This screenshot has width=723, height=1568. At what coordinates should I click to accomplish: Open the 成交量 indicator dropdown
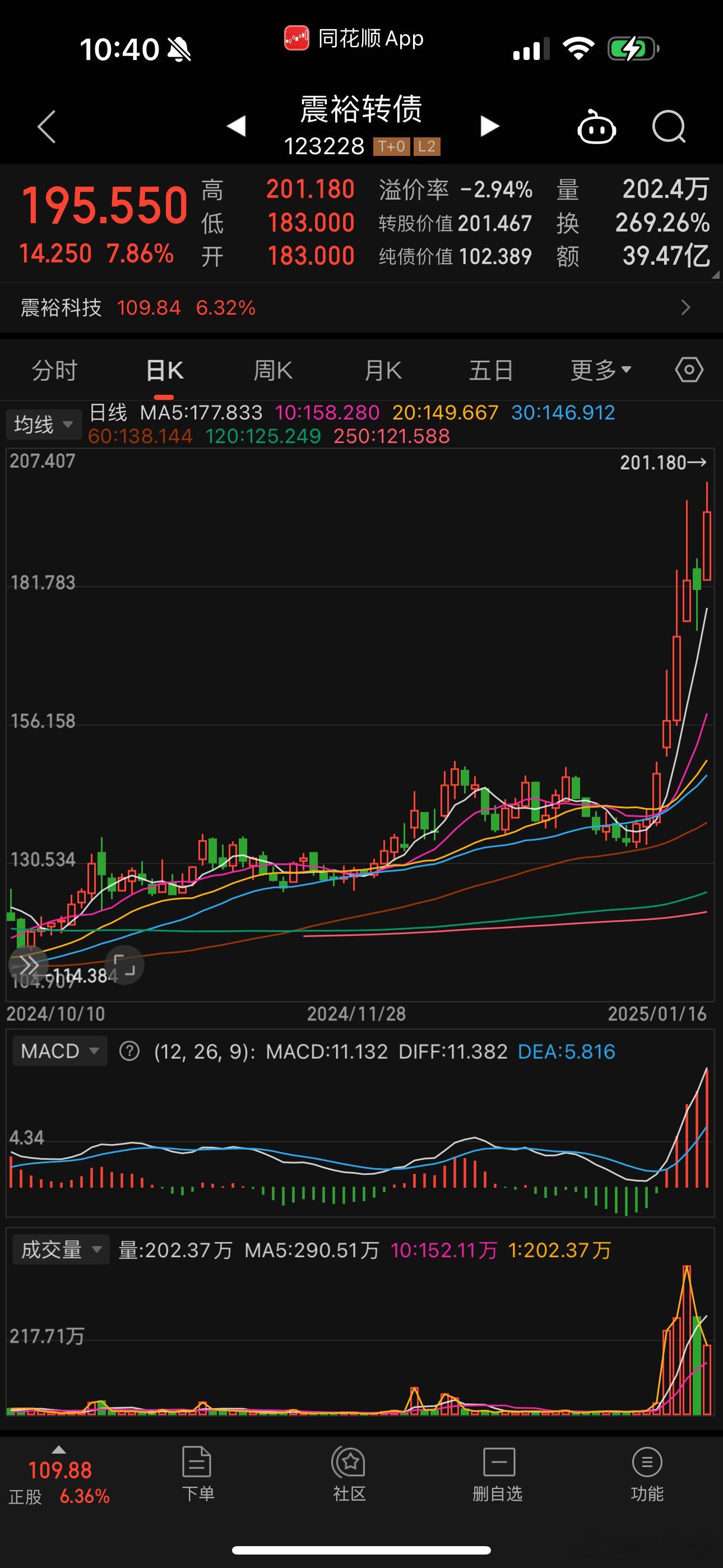pos(61,1249)
